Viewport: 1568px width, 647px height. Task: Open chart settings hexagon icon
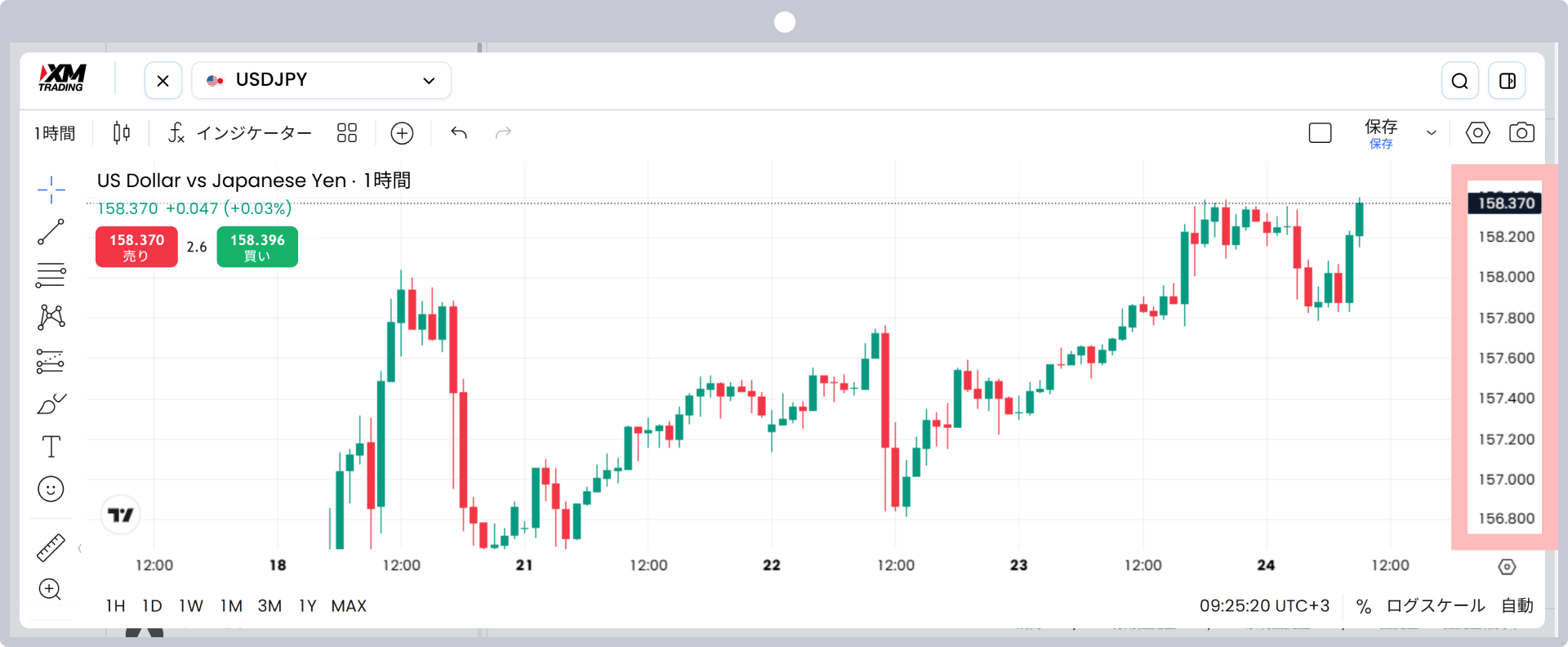point(1477,132)
